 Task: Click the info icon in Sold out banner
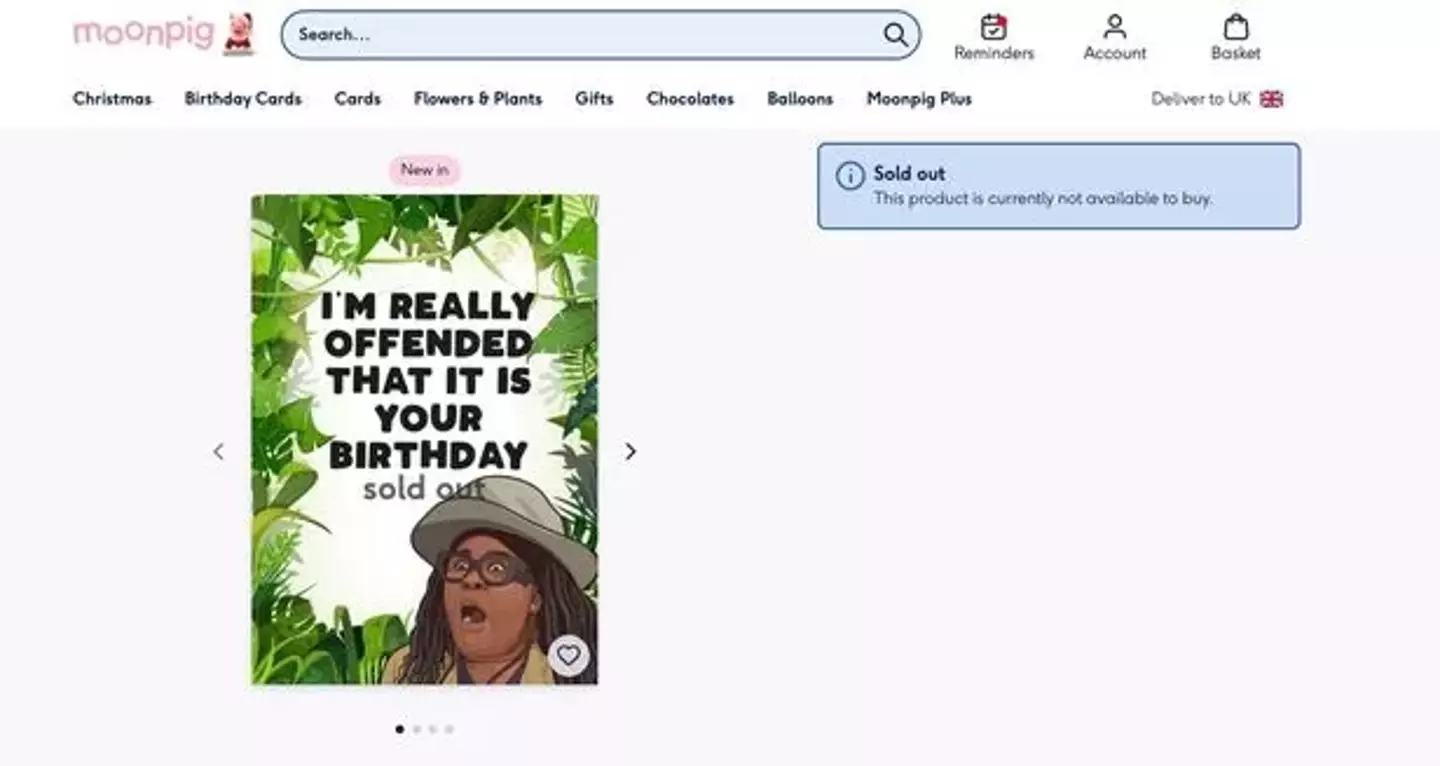[x=850, y=176]
